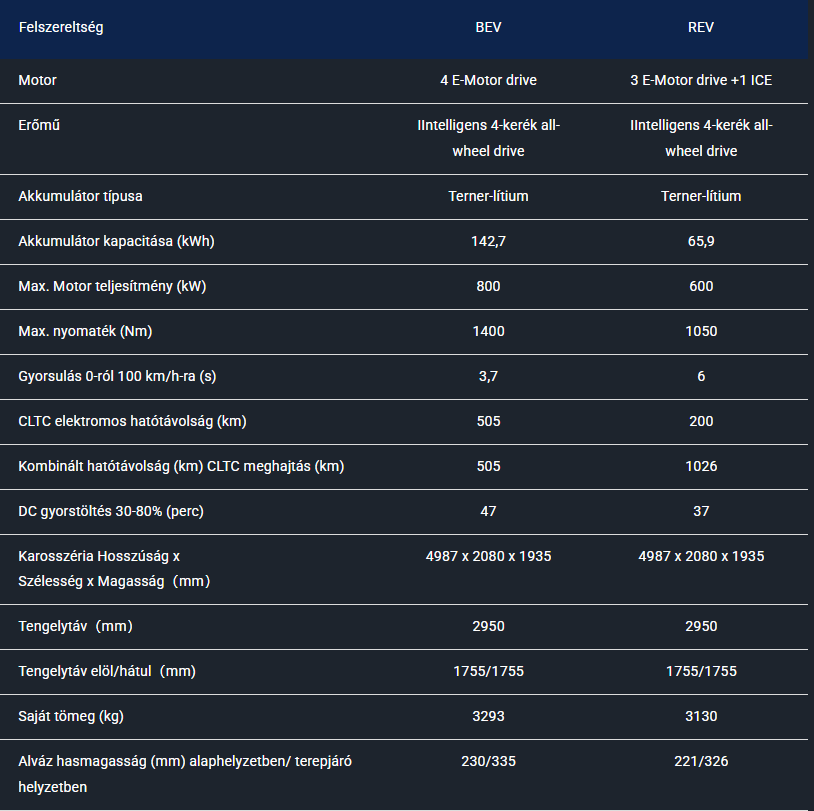Select the "Akkumulátor kapacitása (kWh)" label
Viewport: 814px width, 811px height.
click(x=116, y=241)
